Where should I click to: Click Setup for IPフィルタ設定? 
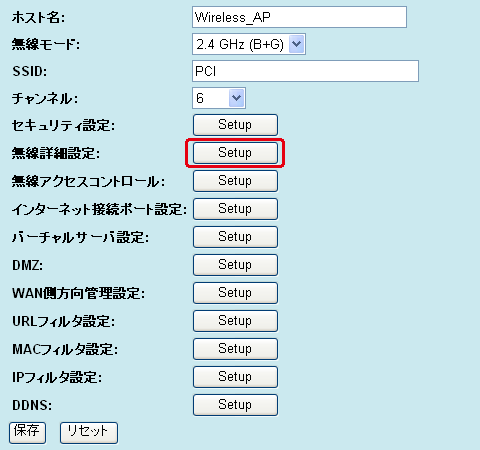coord(235,377)
